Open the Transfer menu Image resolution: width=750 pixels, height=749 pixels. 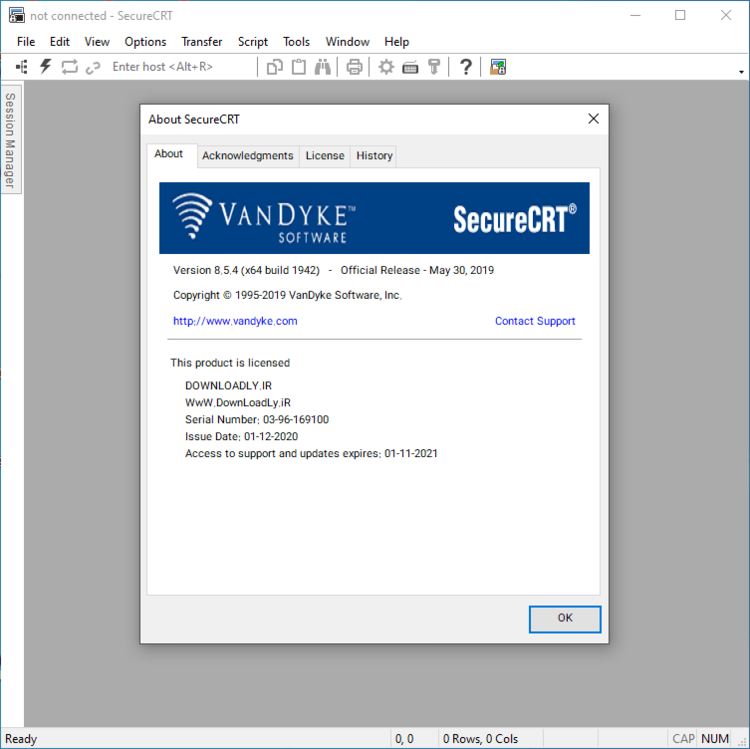tap(202, 42)
